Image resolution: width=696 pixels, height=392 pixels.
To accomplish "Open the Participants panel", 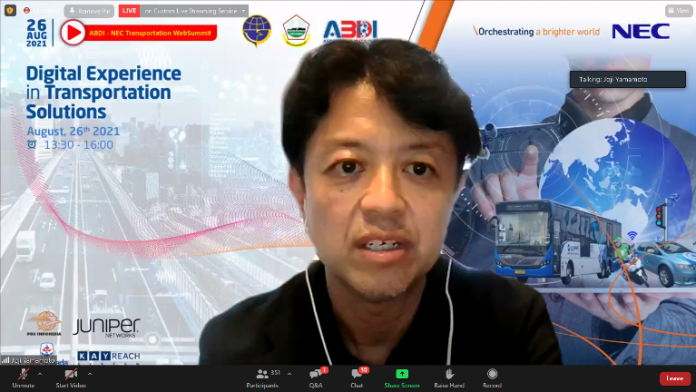I will click(x=263, y=378).
